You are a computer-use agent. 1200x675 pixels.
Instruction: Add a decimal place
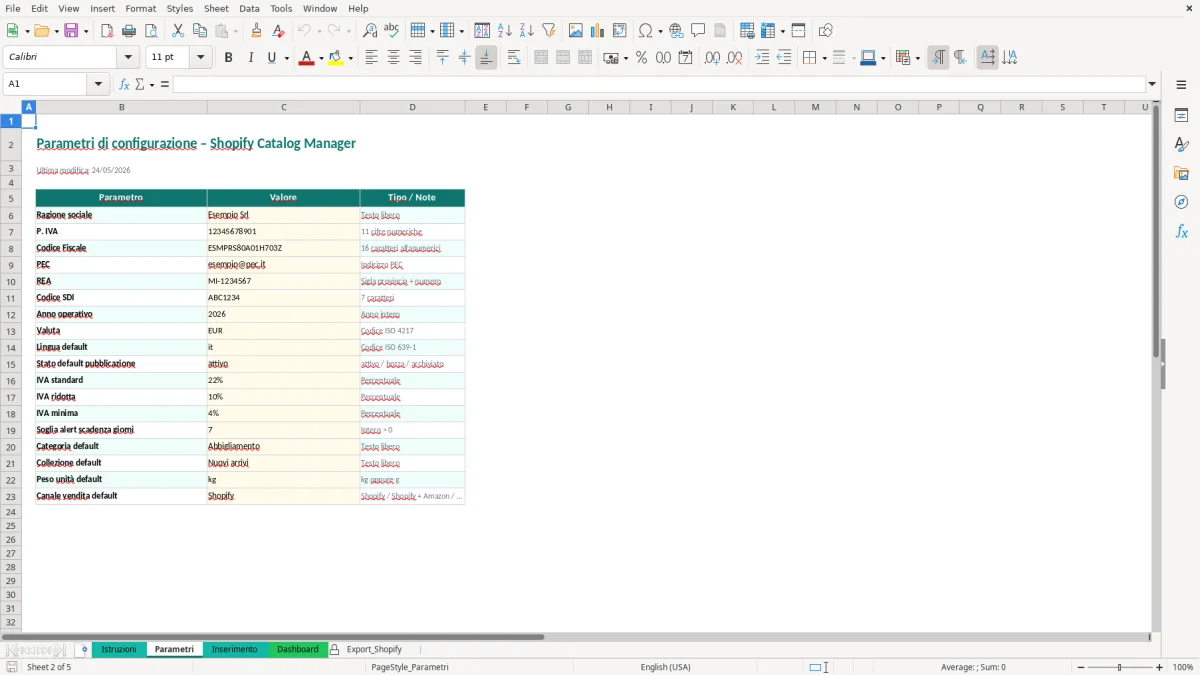[x=712, y=58]
